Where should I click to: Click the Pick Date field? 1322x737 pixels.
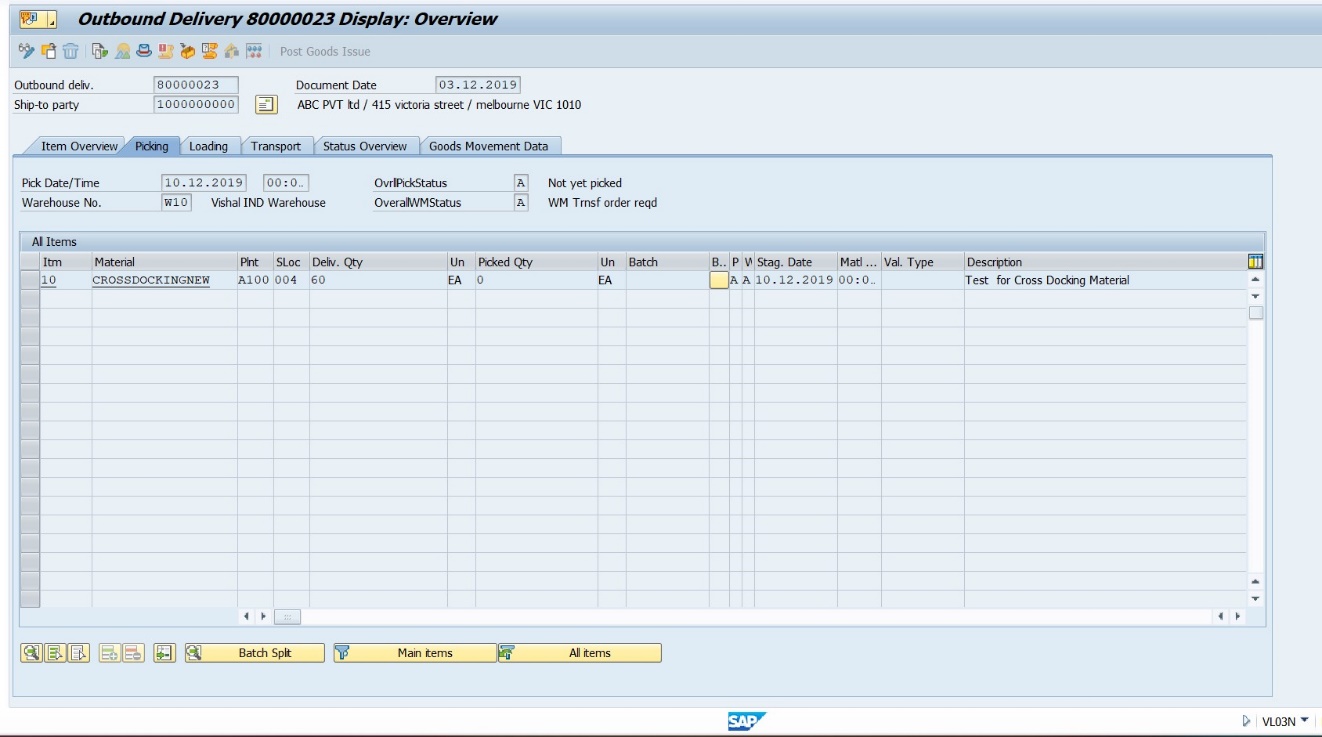coord(204,183)
